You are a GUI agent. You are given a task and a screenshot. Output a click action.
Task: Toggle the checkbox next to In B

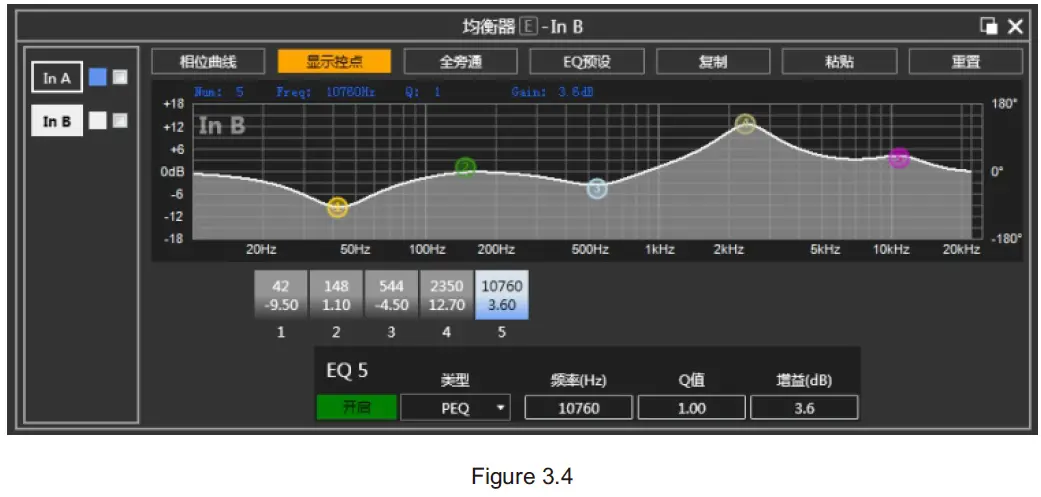click(x=120, y=120)
